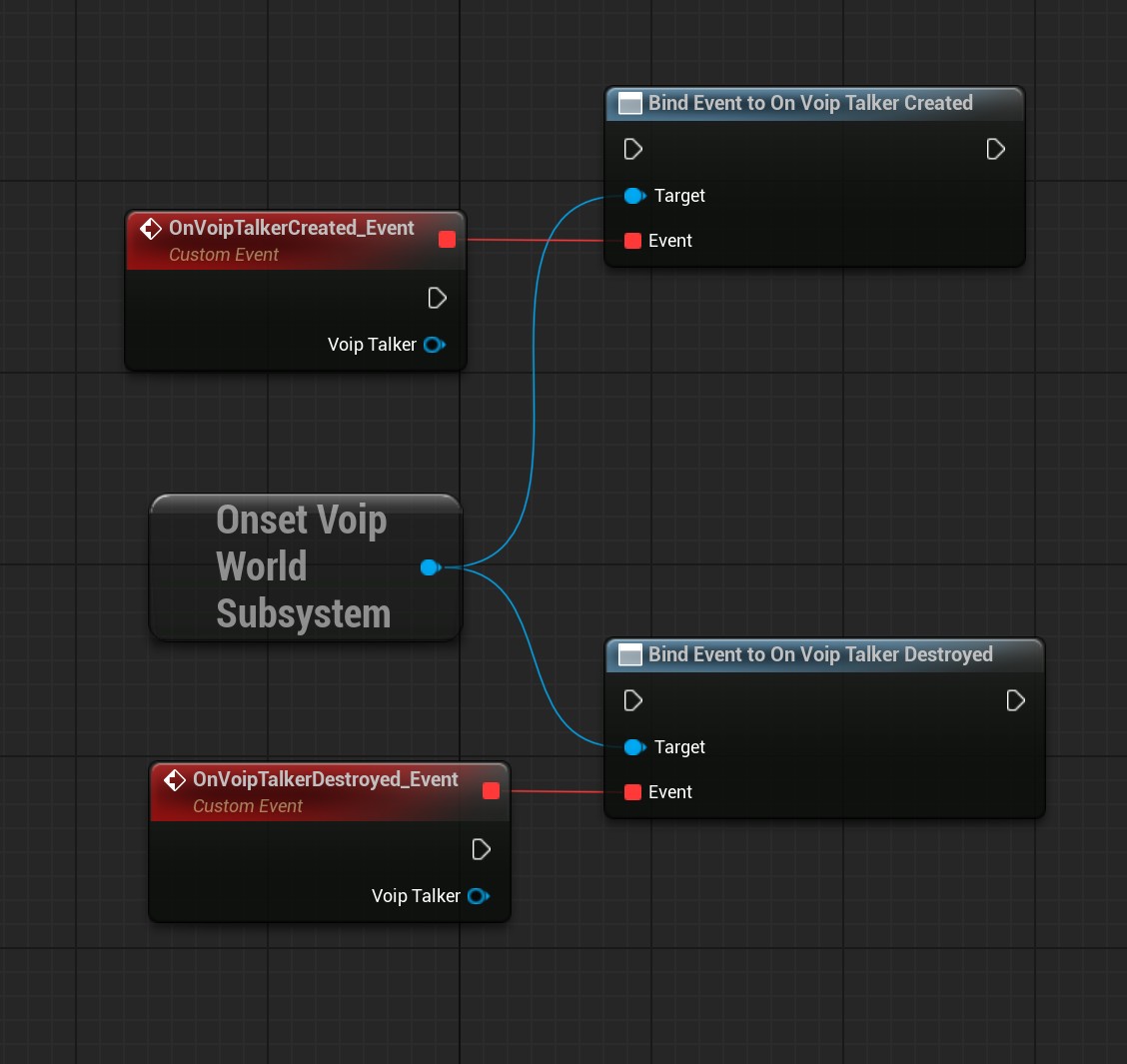This screenshot has height=1064, width=1127.
Task: Click the Onset Voip World Subsystem output pin
Action: (431, 567)
